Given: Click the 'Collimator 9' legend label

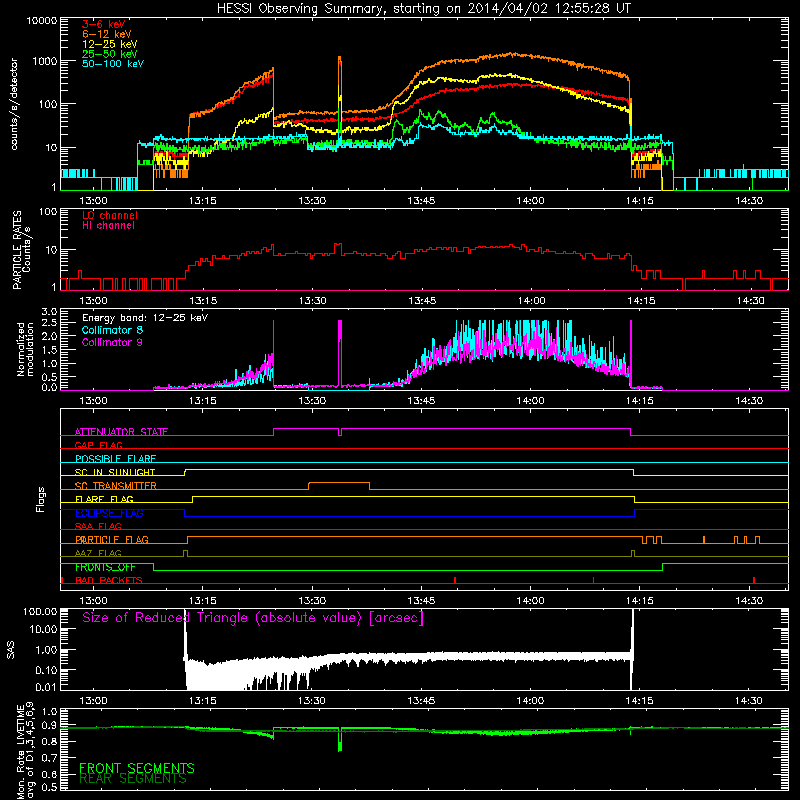Looking at the screenshot, I should tap(112, 342).
